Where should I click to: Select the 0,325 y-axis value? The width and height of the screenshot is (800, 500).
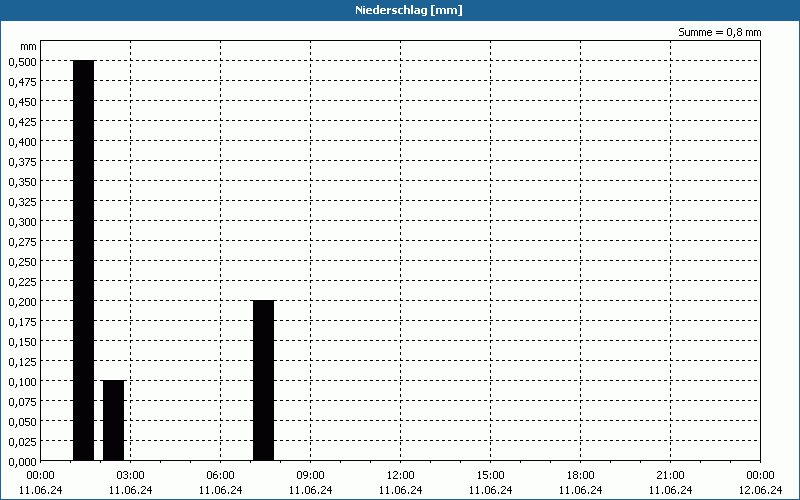coord(23,202)
